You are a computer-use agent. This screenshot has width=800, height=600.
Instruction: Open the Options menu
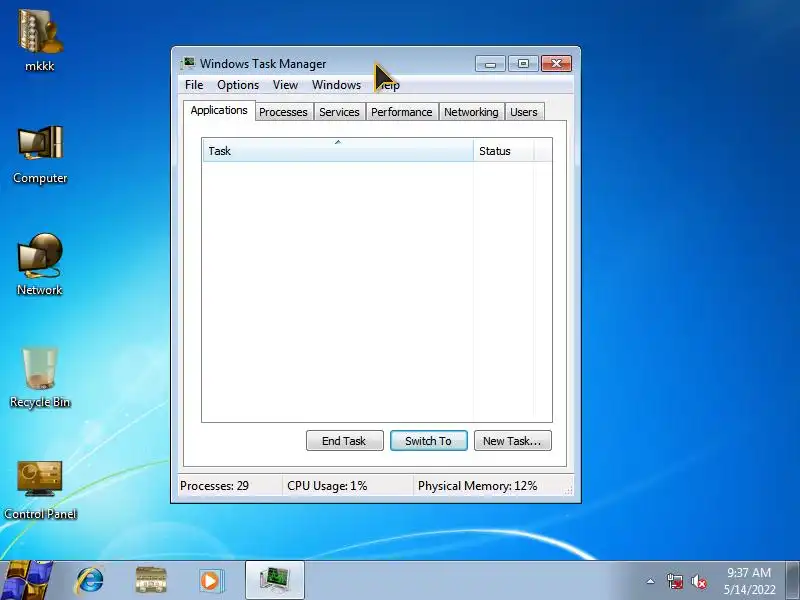(238, 85)
